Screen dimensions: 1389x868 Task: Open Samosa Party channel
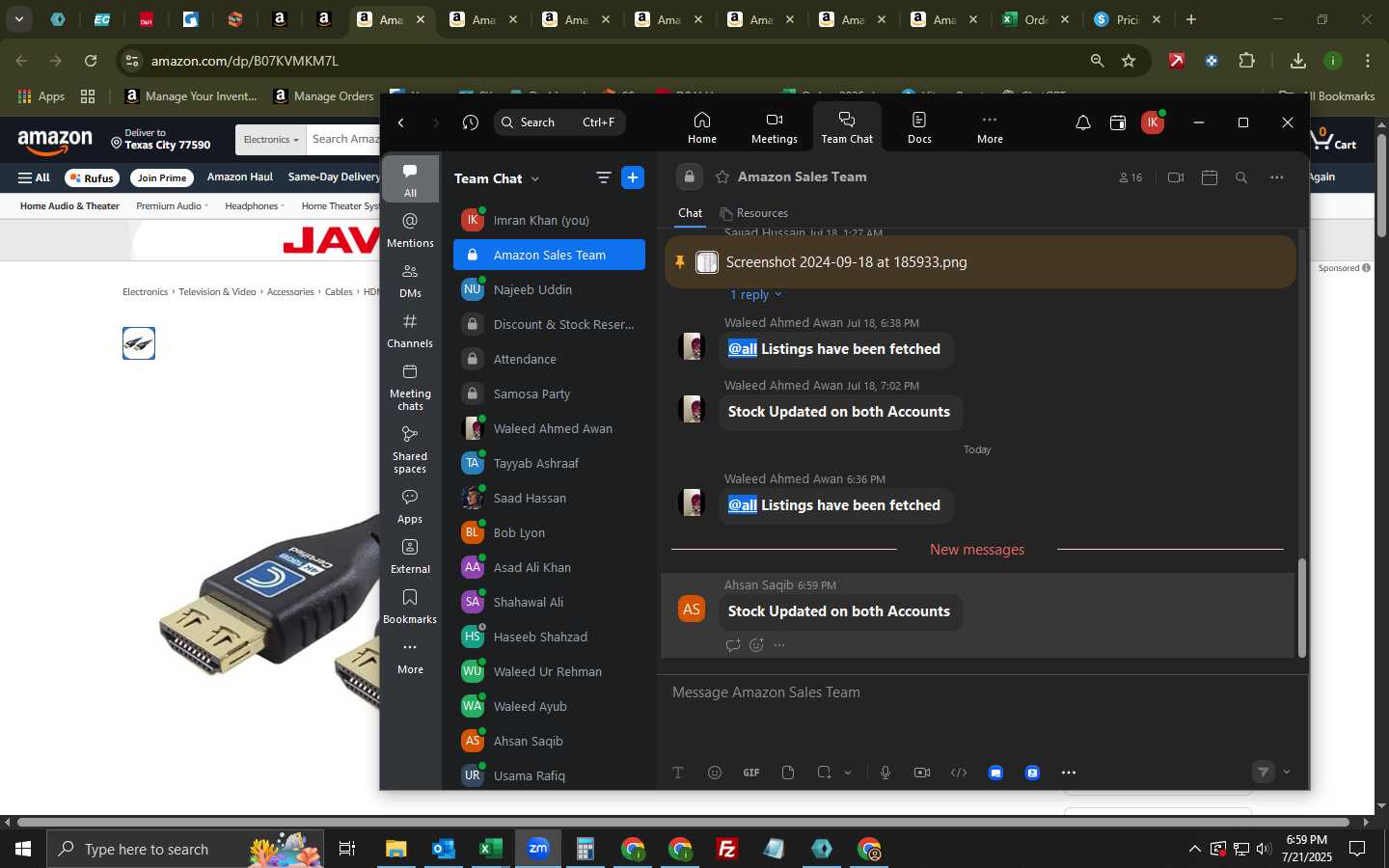pyautogui.click(x=549, y=393)
